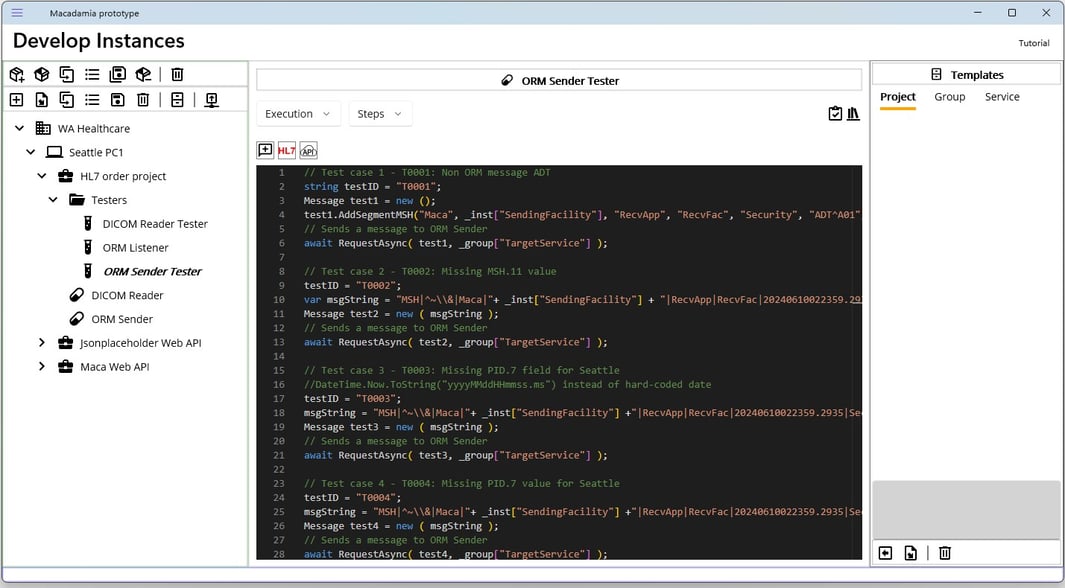
Task: Click code line 'Message test3 = new ( msgString );'
Action: (401, 427)
